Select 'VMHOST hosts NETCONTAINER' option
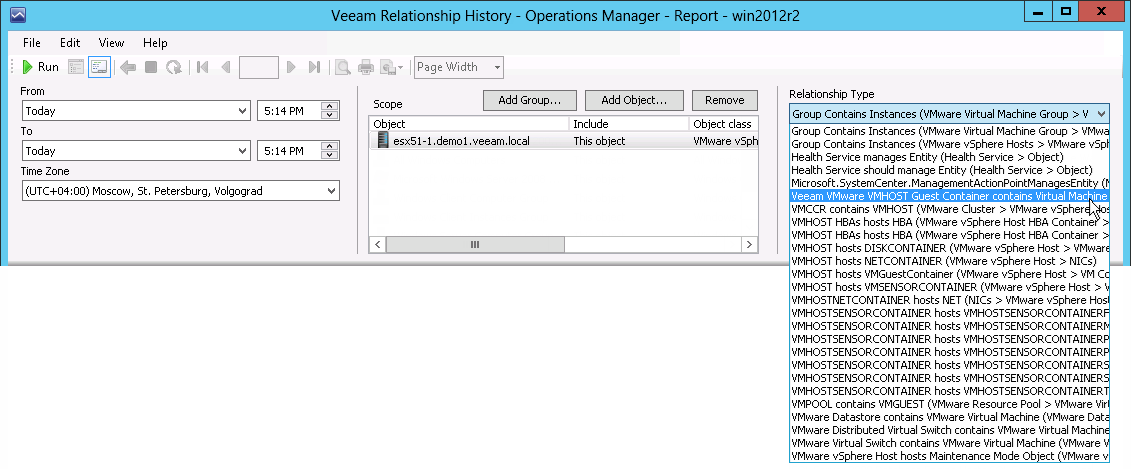The height and width of the screenshot is (469, 1131). pyautogui.click(x=949, y=261)
